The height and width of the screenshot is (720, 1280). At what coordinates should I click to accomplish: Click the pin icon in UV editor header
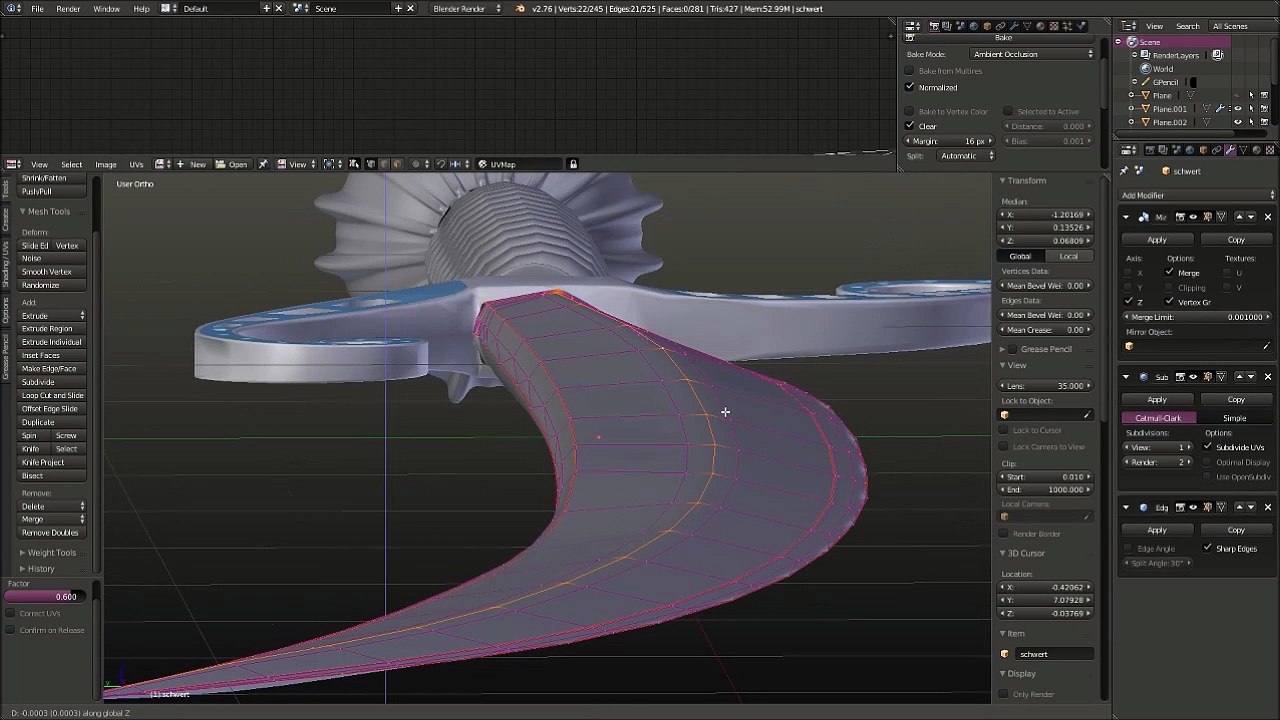[263, 164]
